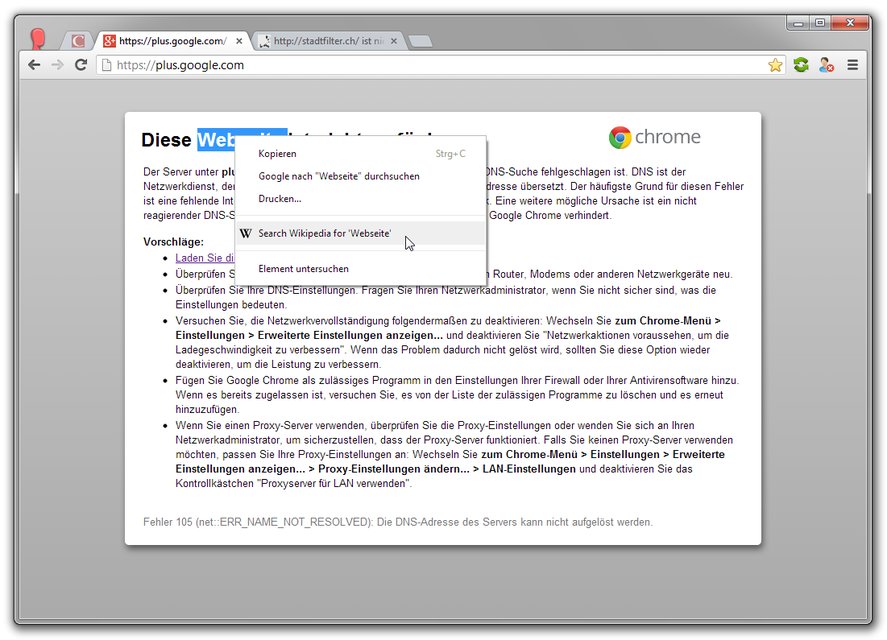
Task: Click the Wikipedia W icon in menu
Action: coord(246,233)
